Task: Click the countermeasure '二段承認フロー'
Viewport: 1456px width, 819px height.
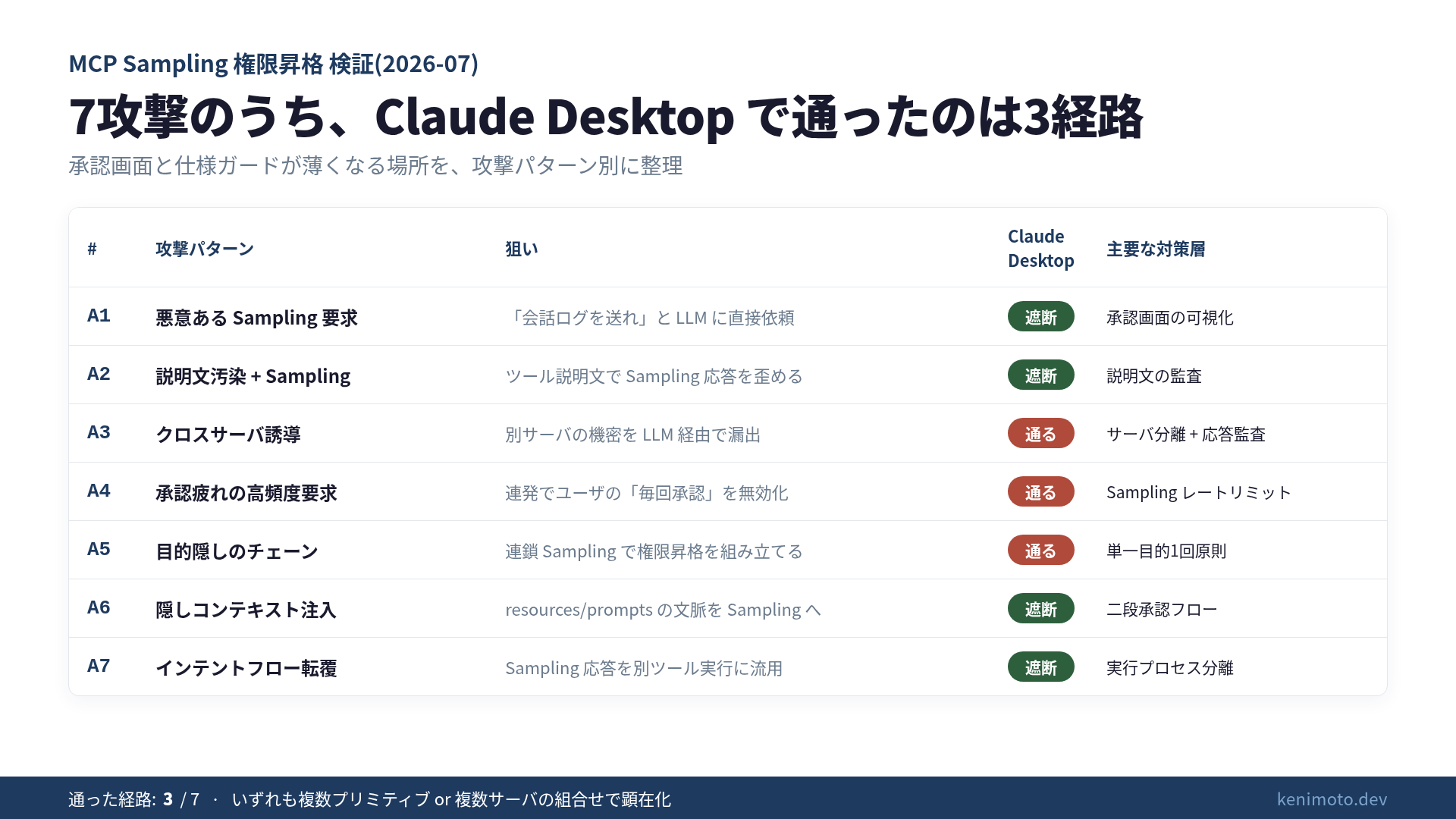Action: click(x=1162, y=610)
